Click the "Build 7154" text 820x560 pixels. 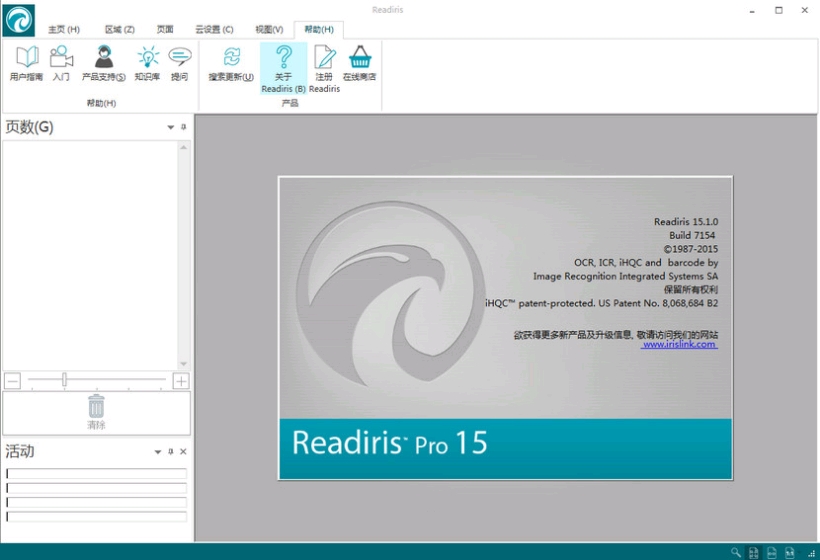pyautogui.click(x=692, y=235)
